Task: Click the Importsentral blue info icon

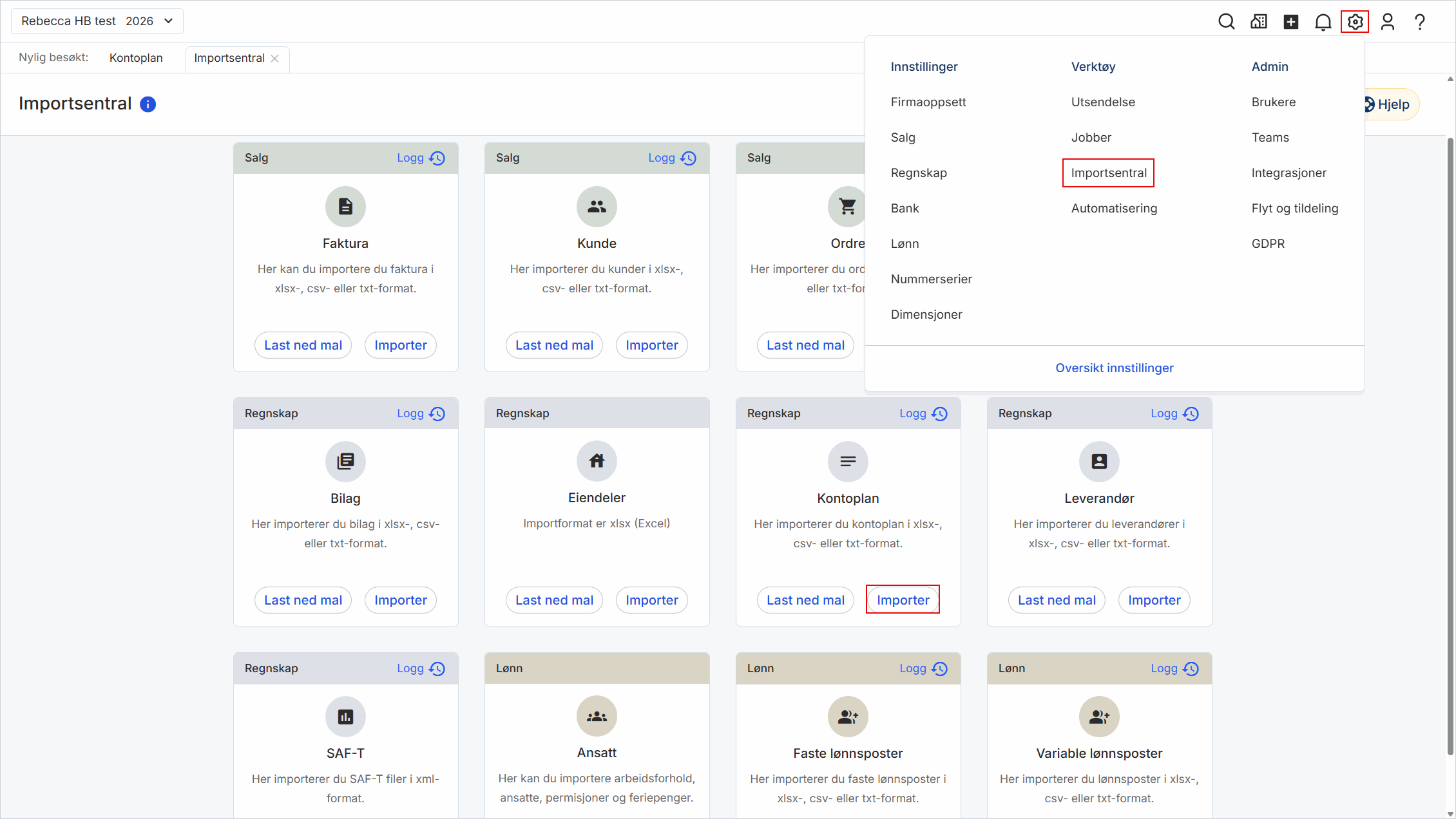Action: pyautogui.click(x=148, y=104)
